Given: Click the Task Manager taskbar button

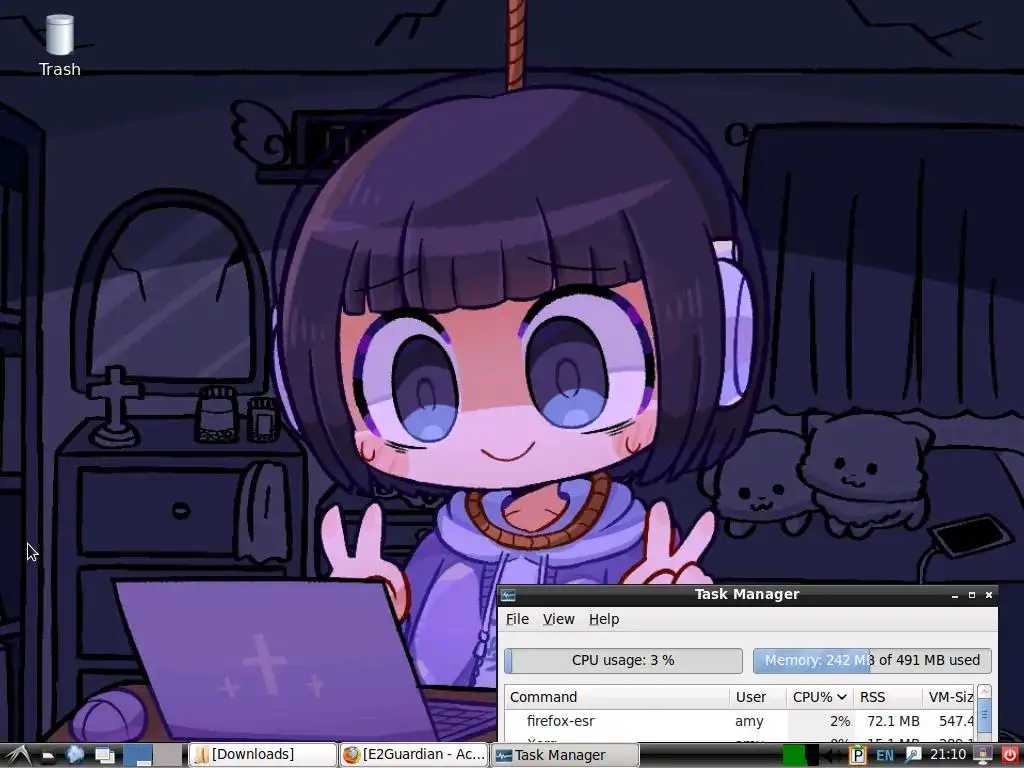Looking at the screenshot, I should click(x=564, y=755).
